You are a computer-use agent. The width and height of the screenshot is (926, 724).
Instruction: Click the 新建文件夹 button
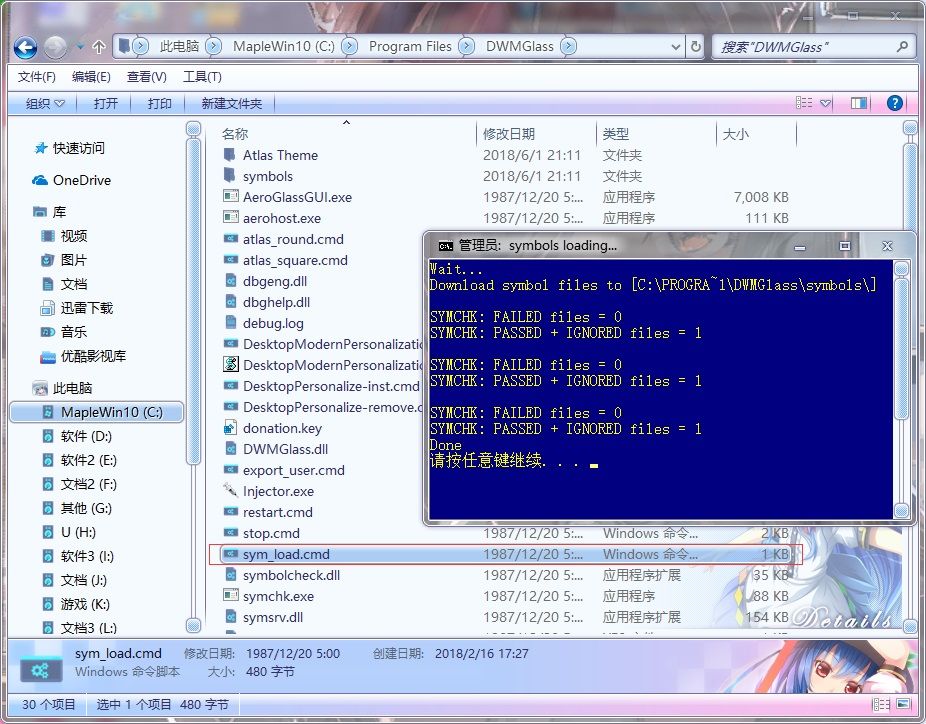232,103
